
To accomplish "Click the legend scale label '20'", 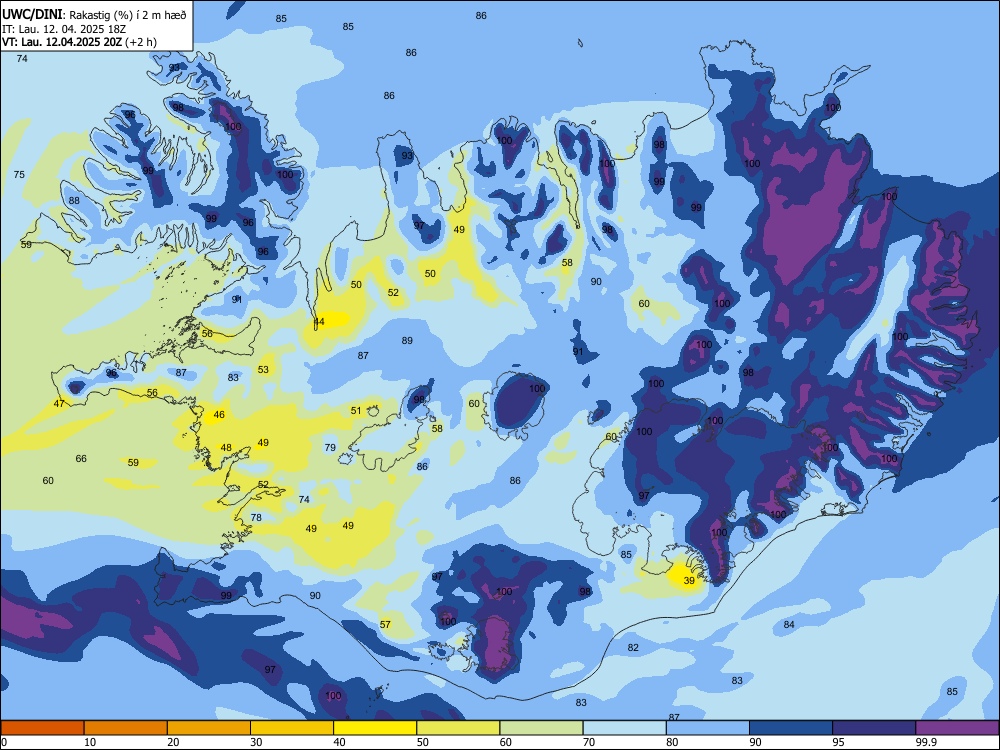I will tap(173, 742).
